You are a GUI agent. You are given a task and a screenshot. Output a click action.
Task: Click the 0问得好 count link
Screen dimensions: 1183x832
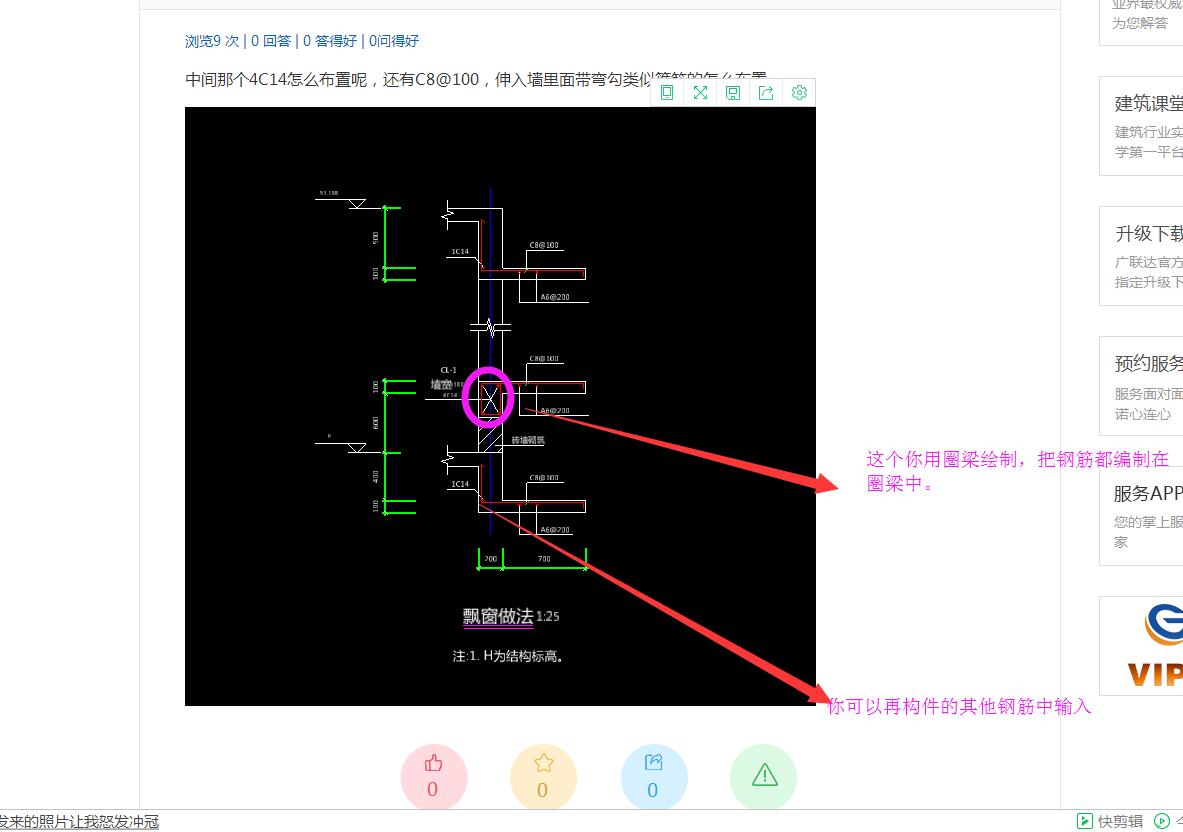click(394, 41)
